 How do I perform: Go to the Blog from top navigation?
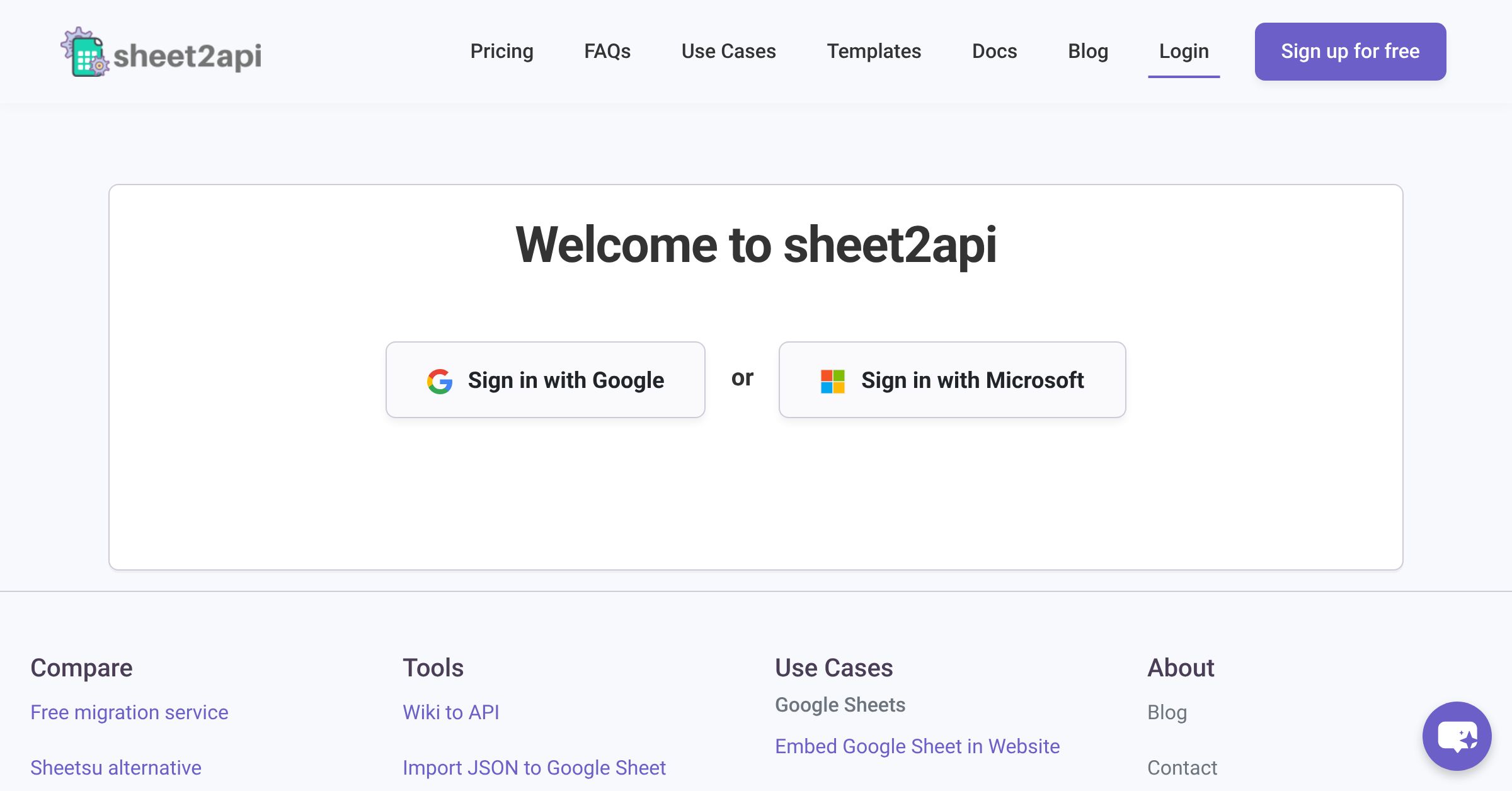(1088, 51)
